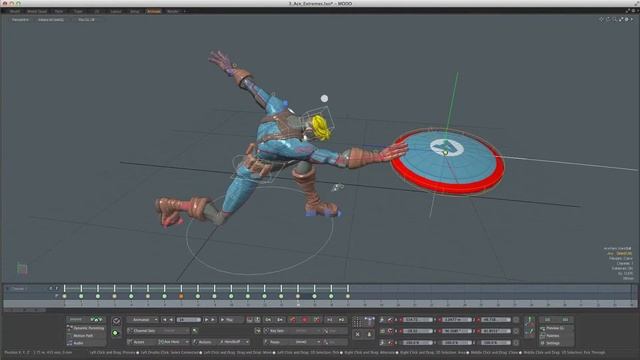Click the Poses button
The height and width of the screenshot is (360, 640).
point(278,342)
